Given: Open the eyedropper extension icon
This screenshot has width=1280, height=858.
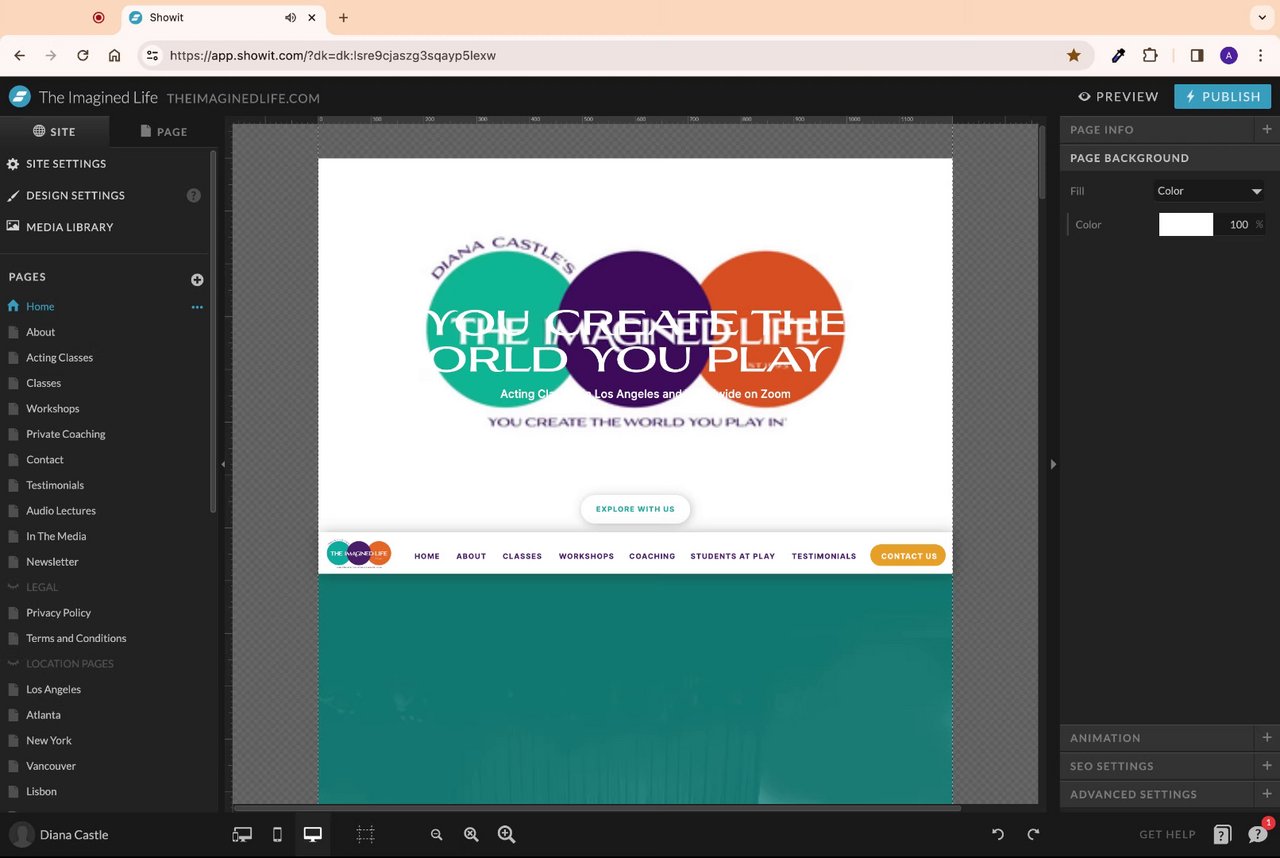Looking at the screenshot, I should pyautogui.click(x=1118, y=56).
